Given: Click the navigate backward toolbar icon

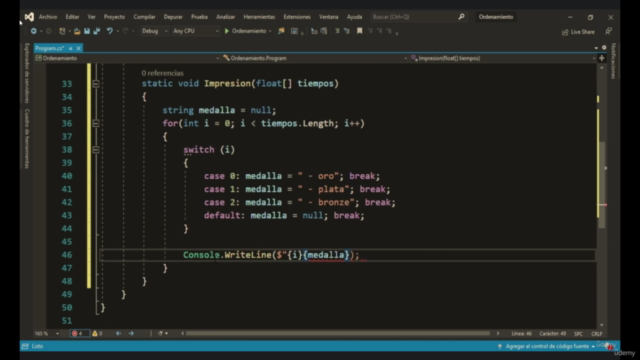Looking at the screenshot, I should point(33,31).
